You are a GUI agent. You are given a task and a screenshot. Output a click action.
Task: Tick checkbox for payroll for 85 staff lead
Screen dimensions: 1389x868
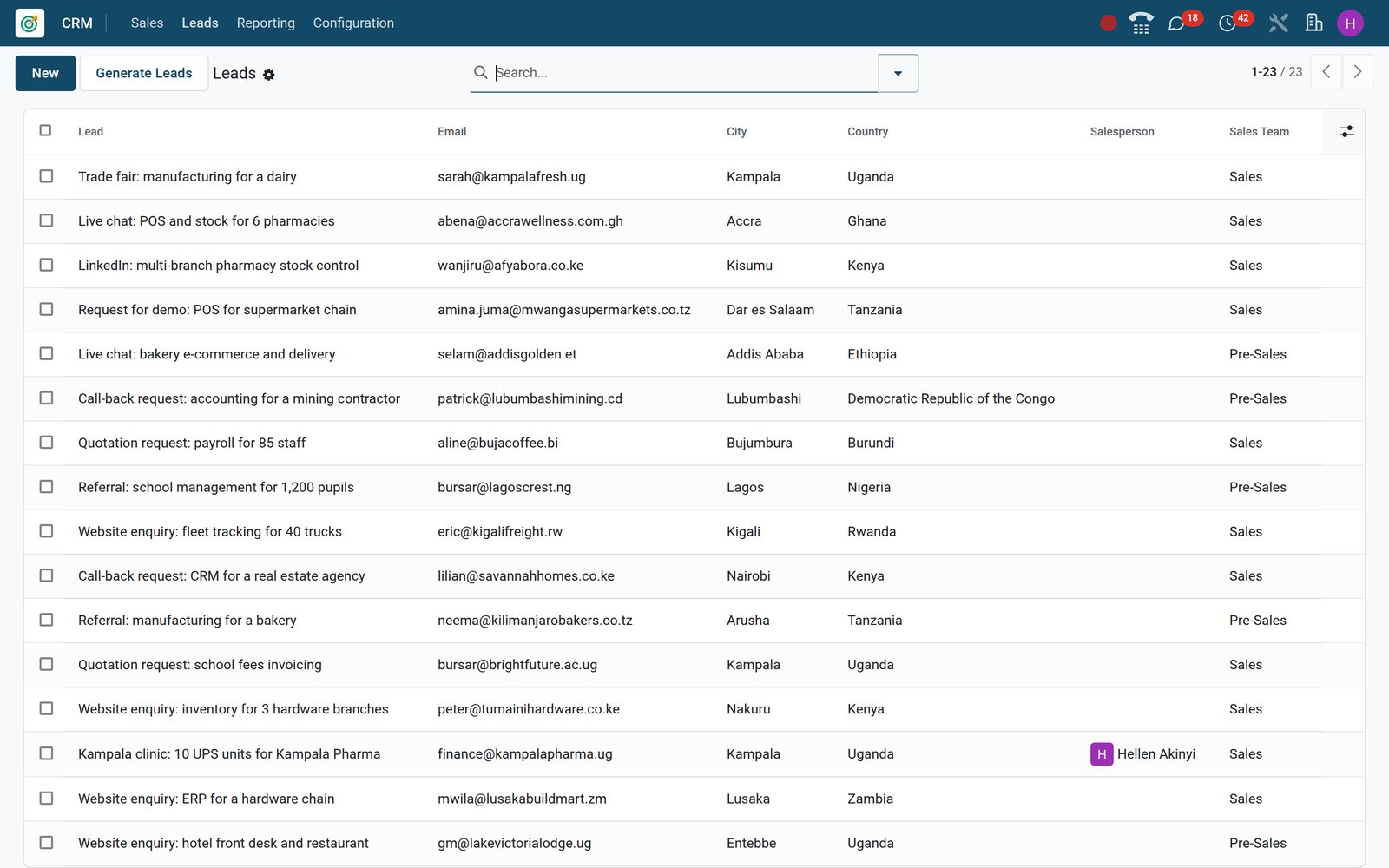point(46,443)
